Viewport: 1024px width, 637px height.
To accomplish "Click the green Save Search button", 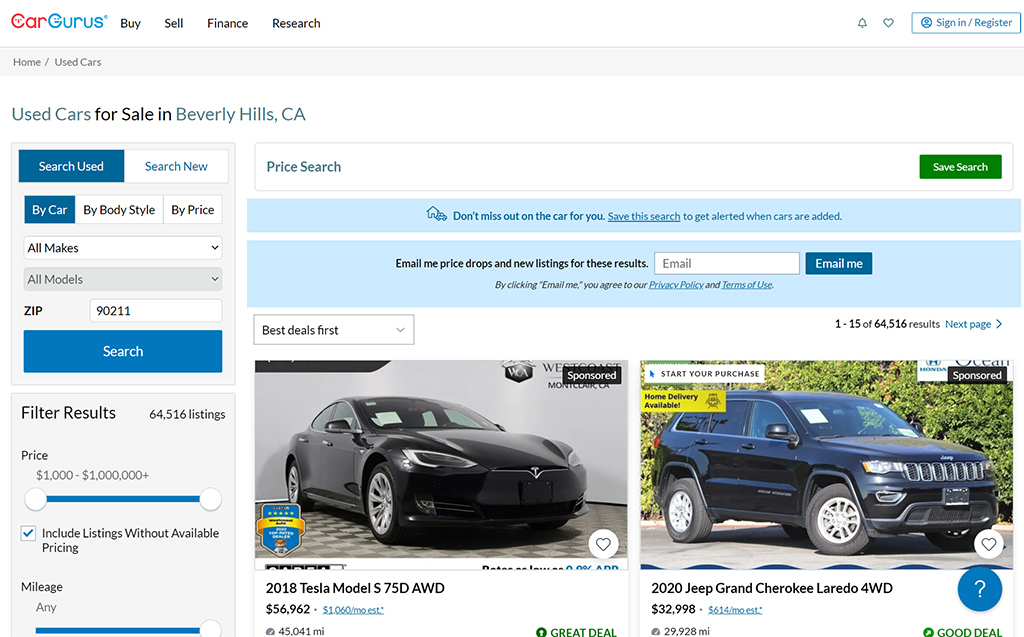I will coord(960,167).
